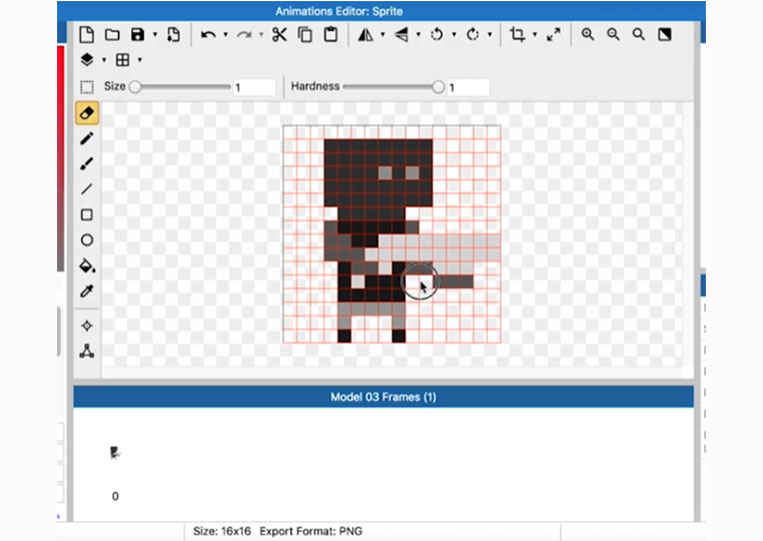Select the rectangular selection tool
Viewport: 763px width, 541px height.
point(87,87)
